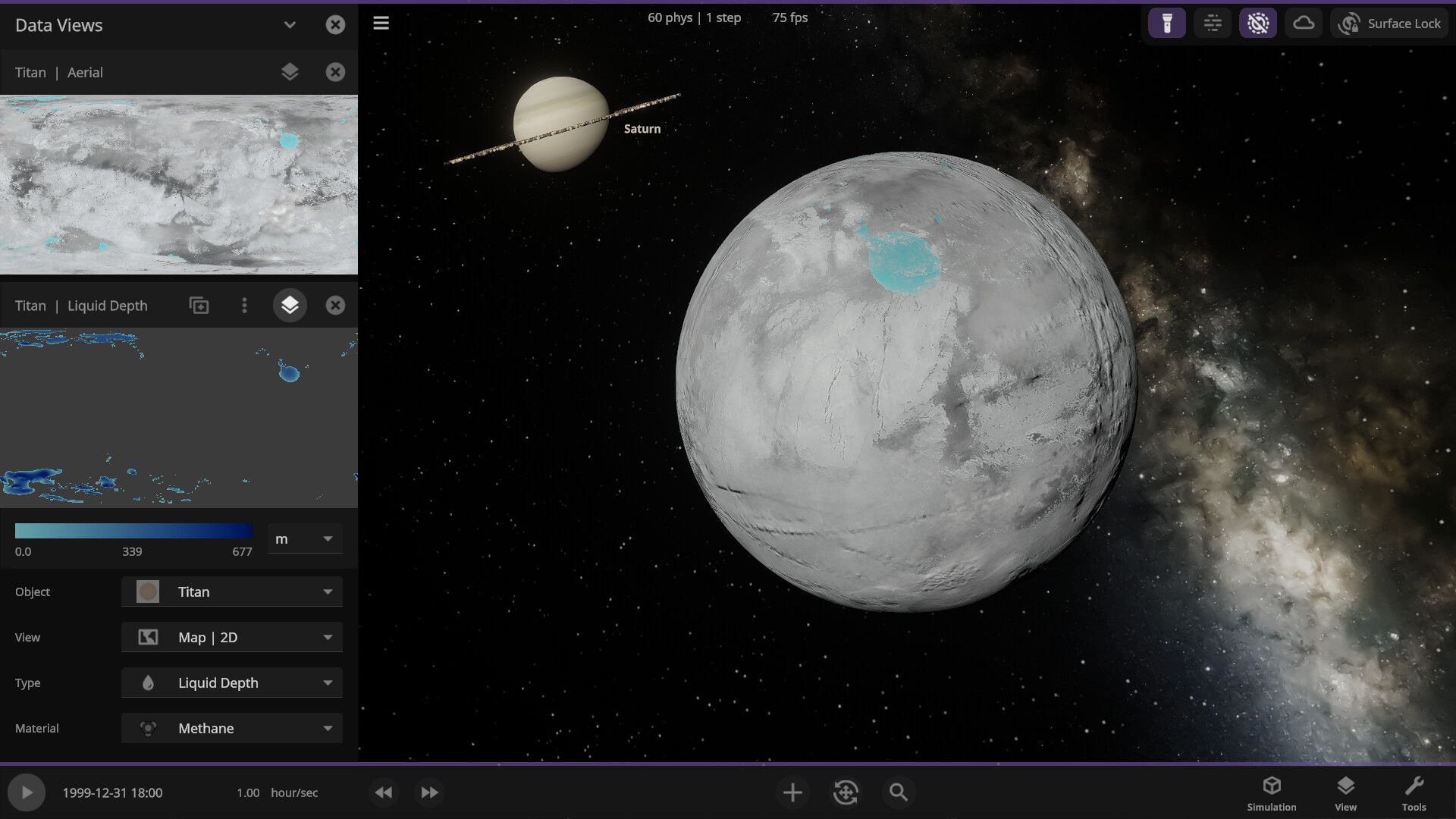Image resolution: width=1456 pixels, height=819 pixels.
Task: Duplicate the Liquid Depth data view
Action: click(x=198, y=305)
